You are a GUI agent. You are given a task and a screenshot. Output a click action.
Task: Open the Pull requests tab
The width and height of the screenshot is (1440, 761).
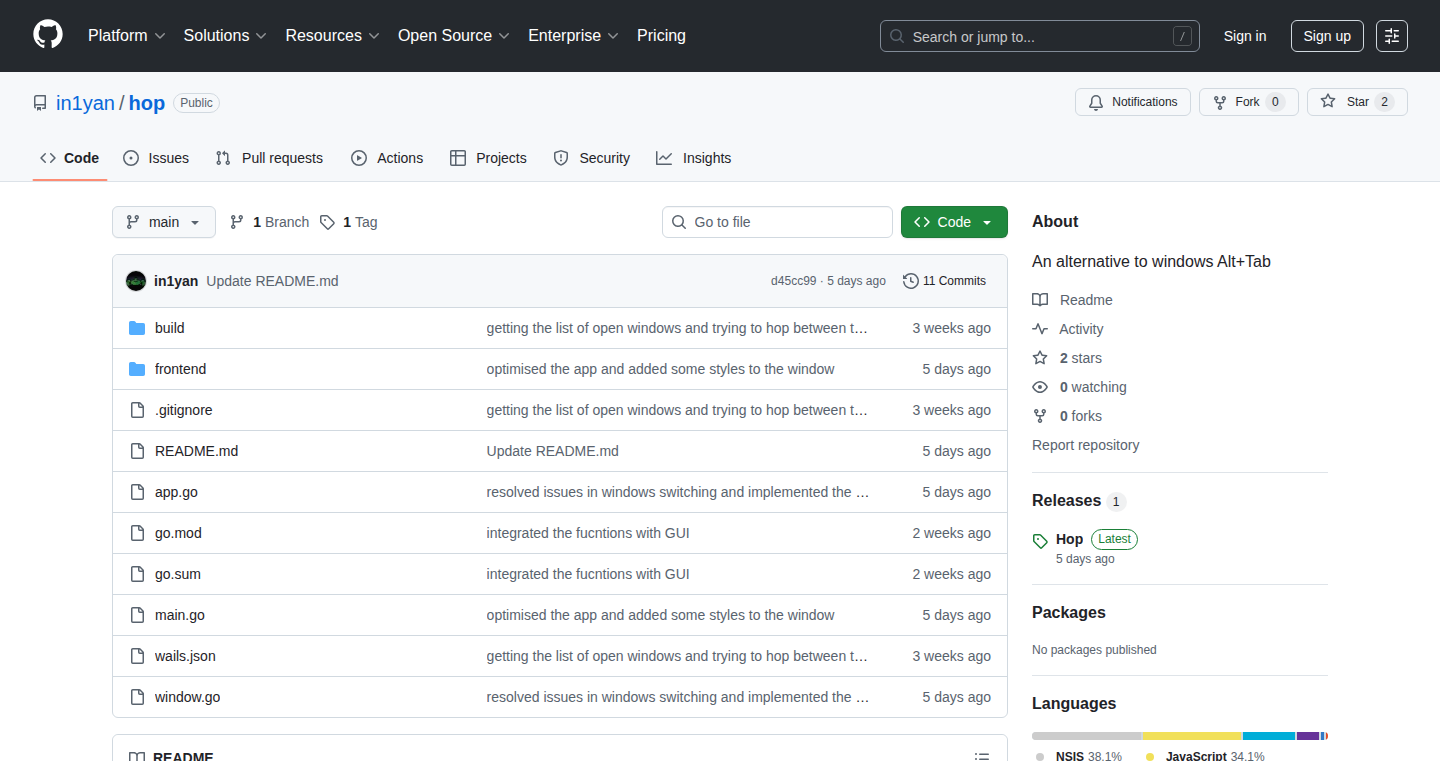click(270, 158)
